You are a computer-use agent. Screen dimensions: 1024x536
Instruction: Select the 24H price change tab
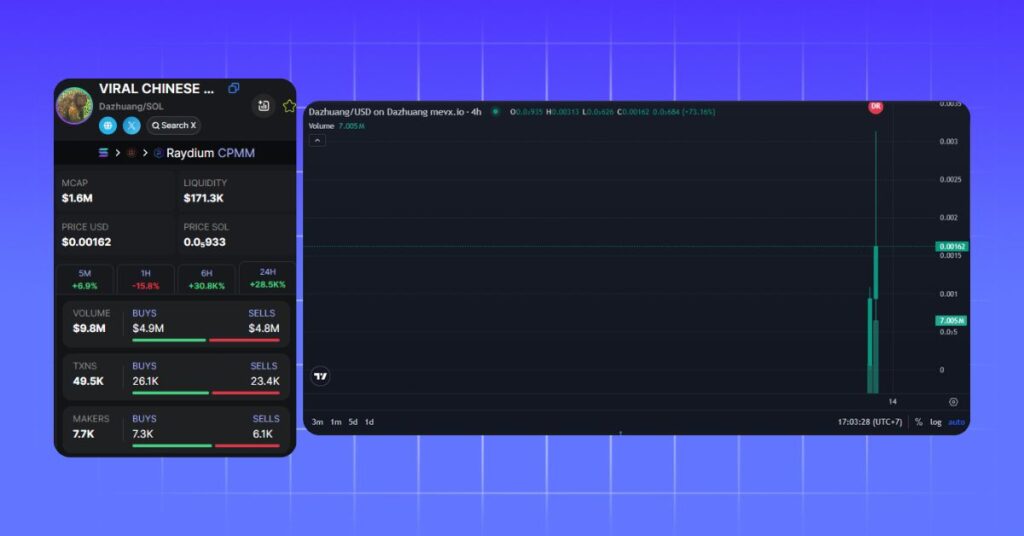268,278
